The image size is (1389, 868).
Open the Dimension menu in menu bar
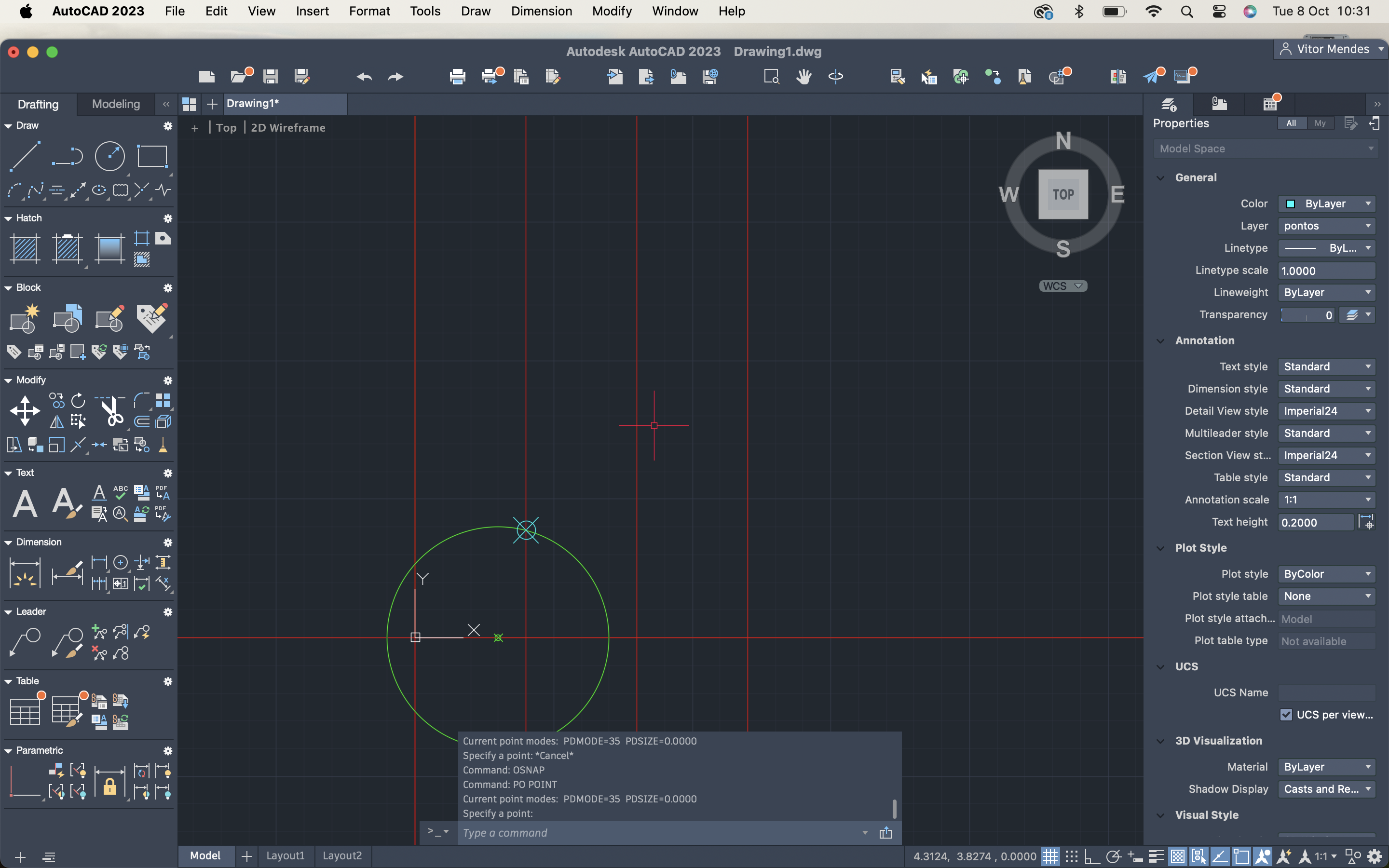coord(541,12)
